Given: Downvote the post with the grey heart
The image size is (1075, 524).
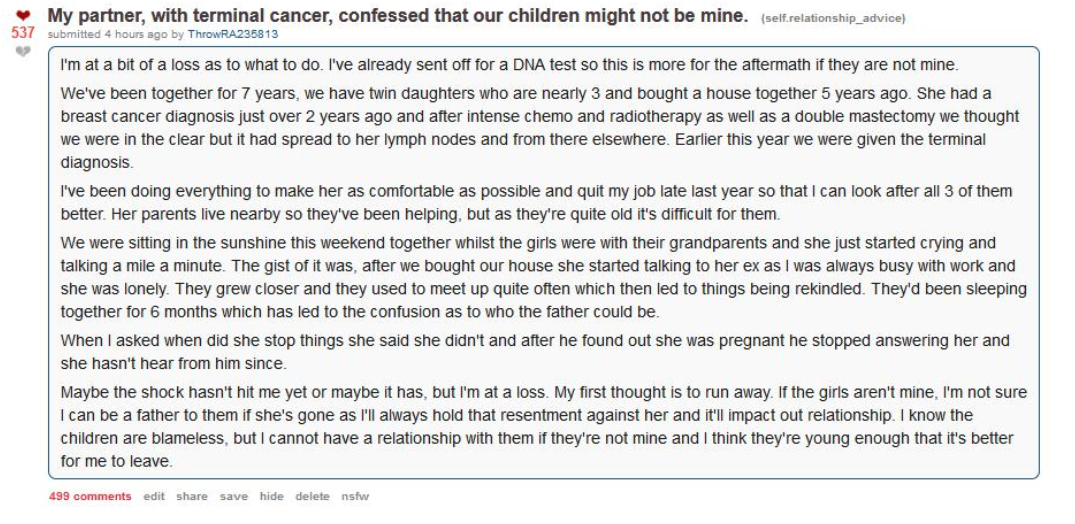Looking at the screenshot, I should [21, 51].
